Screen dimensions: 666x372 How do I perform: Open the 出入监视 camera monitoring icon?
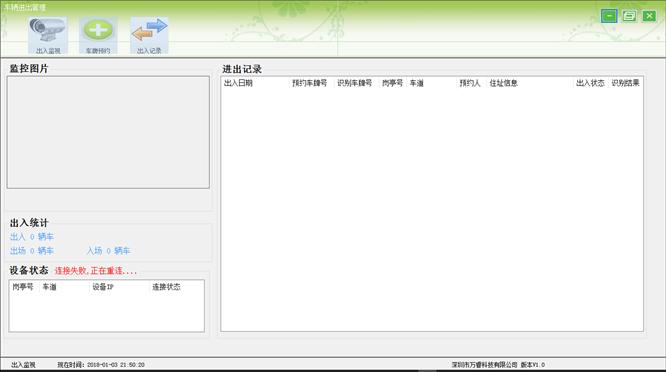[48, 36]
